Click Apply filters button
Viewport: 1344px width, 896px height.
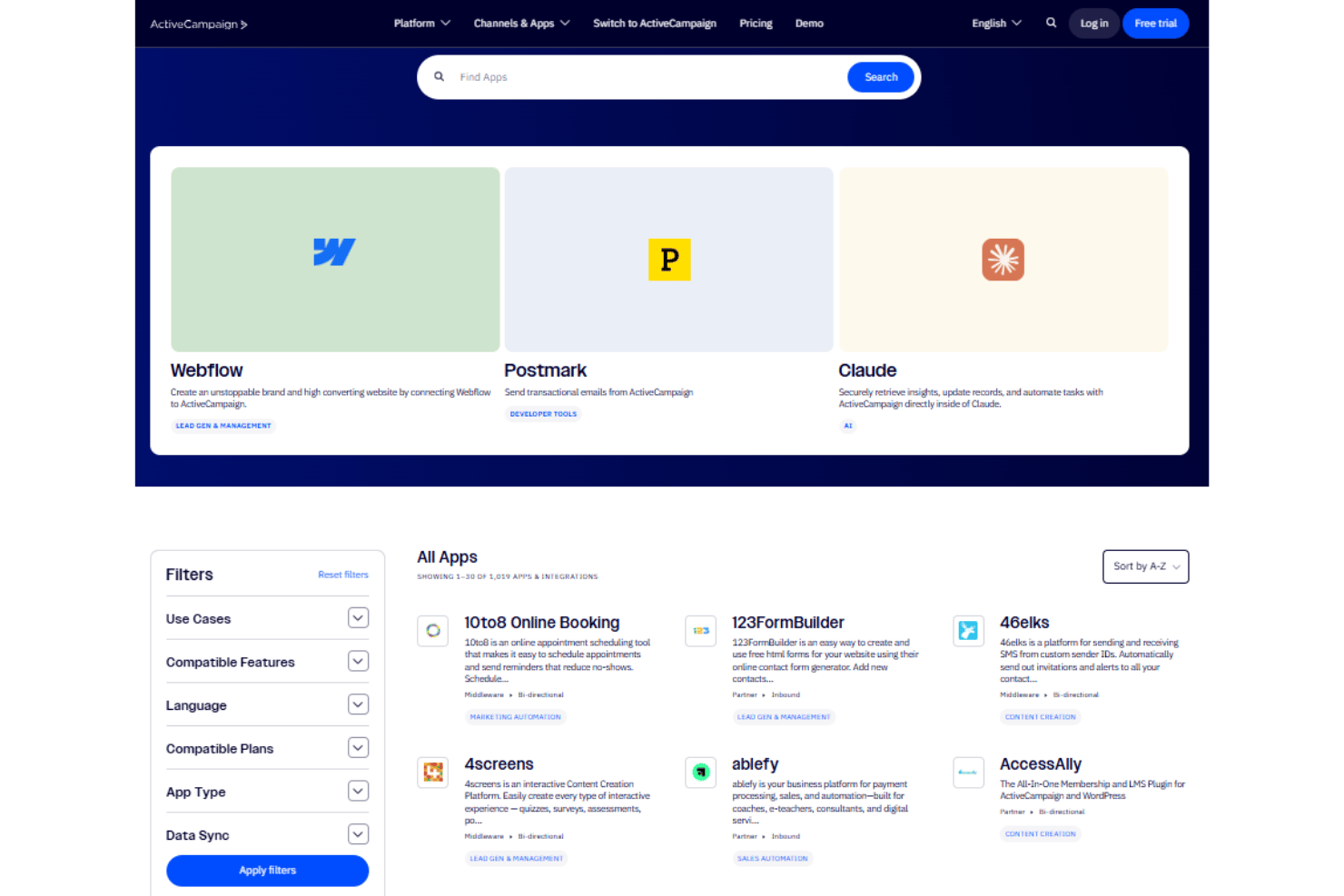tap(267, 871)
